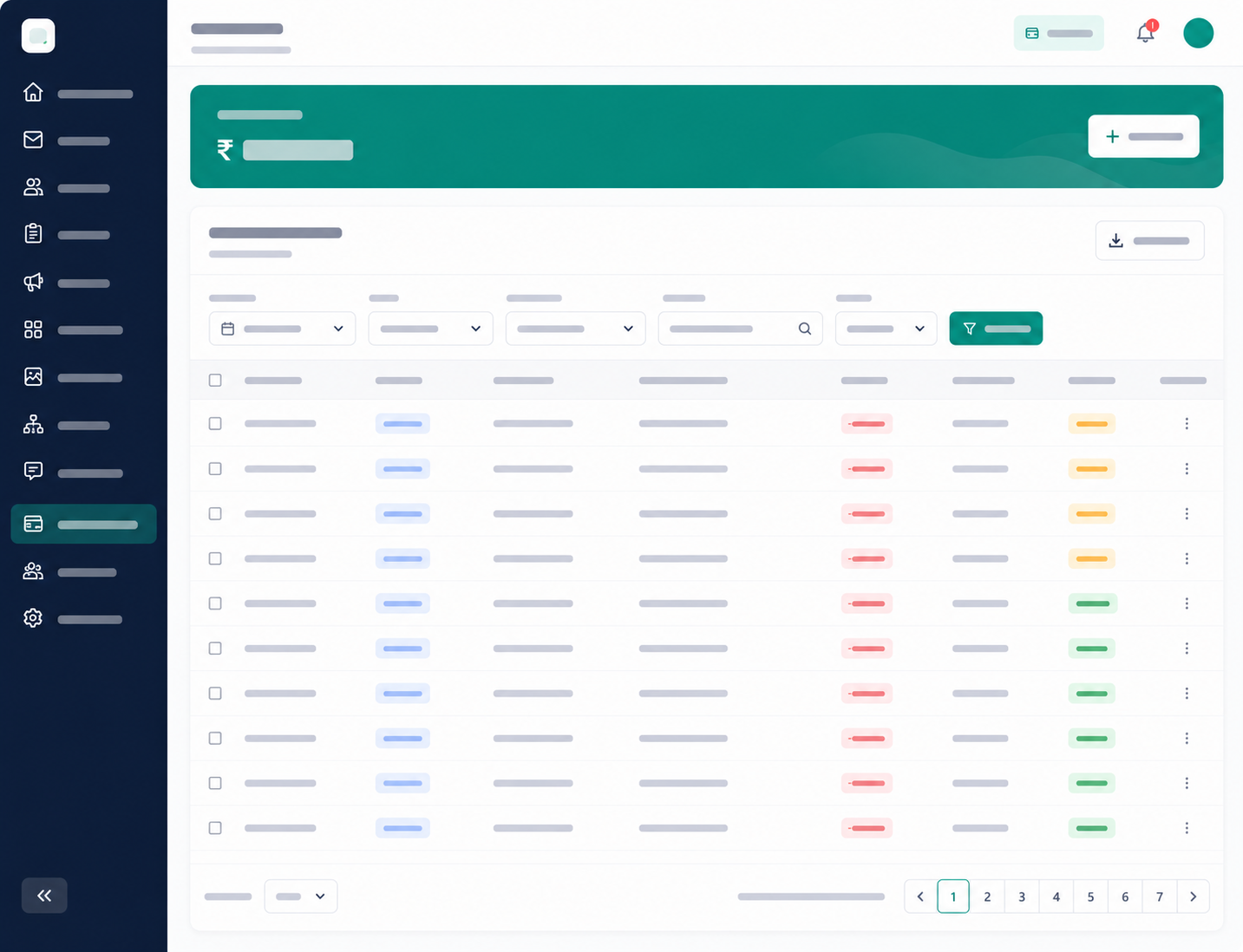This screenshot has height=952, width=1243.
Task: Open the org-chart hierarchy icon in the sidebar
Action: [x=33, y=424]
